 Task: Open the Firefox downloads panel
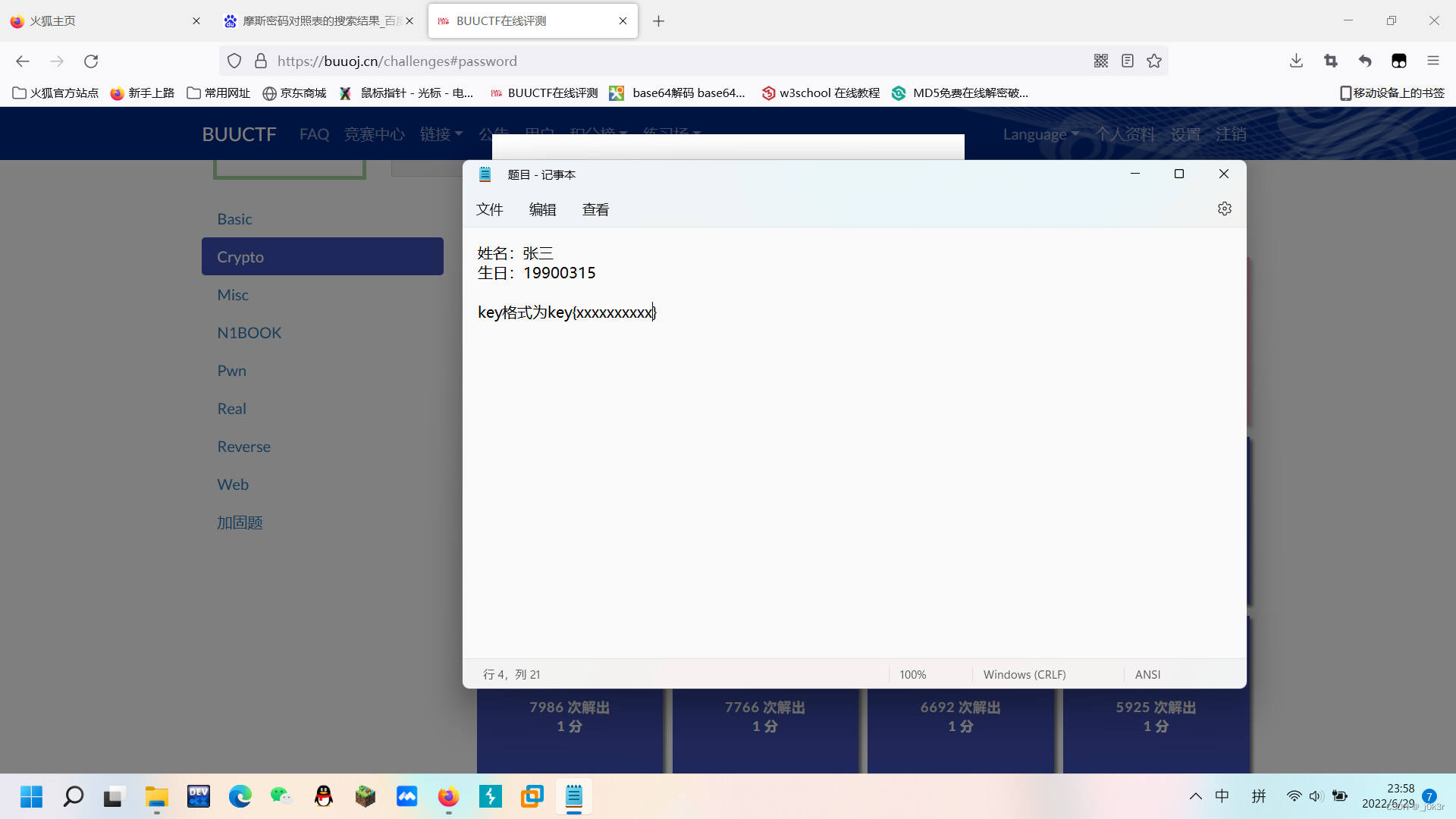1296,61
